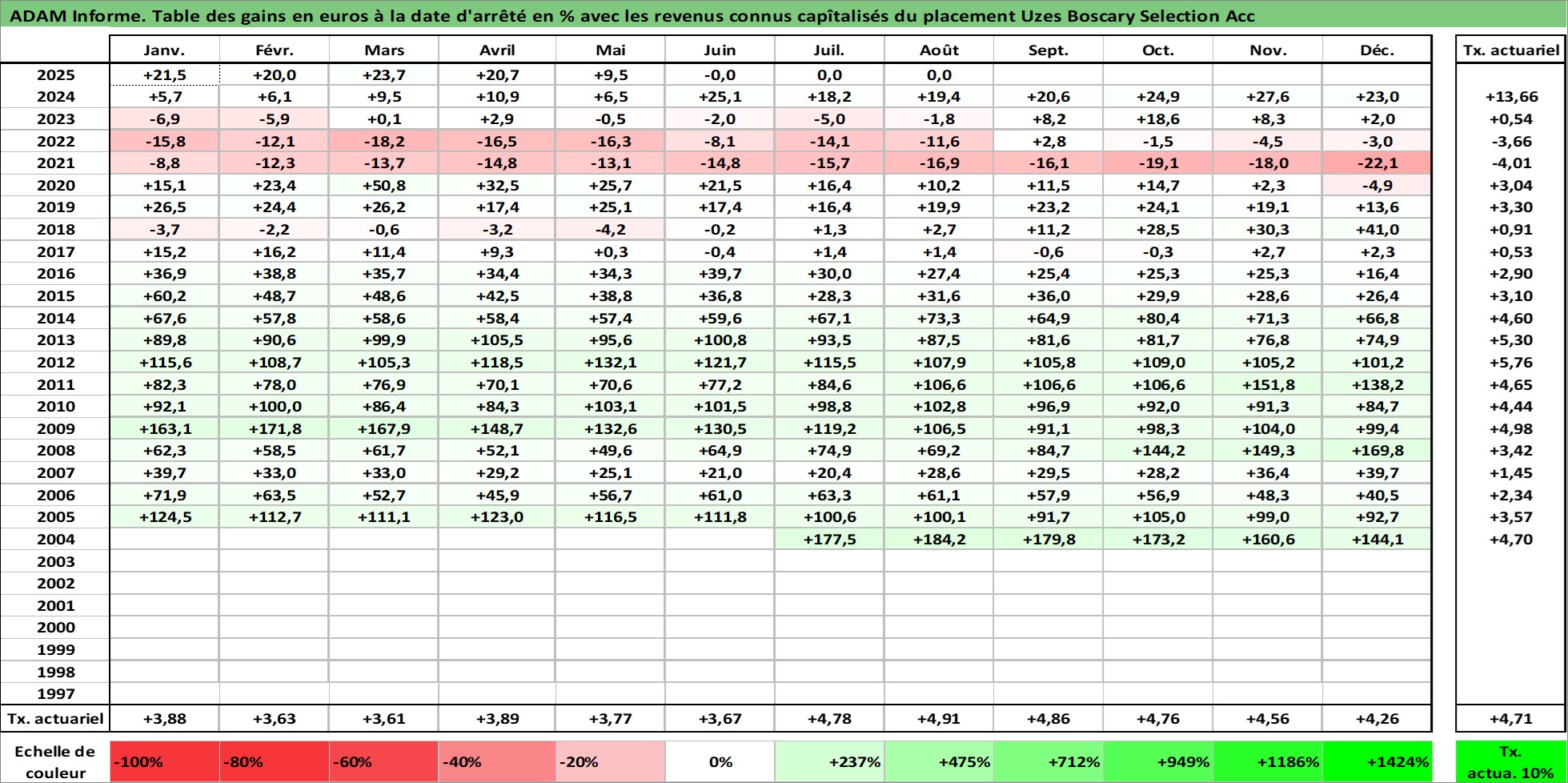Click the cell showing -19,1
Viewport: 1568px width, 783px height.
(x=1158, y=163)
